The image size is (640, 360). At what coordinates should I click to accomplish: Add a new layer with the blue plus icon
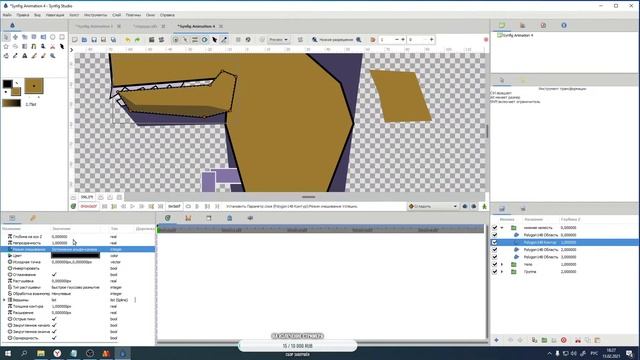[496, 340]
